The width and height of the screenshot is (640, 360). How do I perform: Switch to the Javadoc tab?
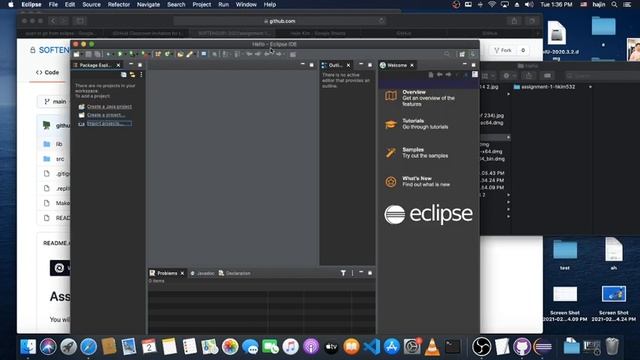(x=202, y=273)
